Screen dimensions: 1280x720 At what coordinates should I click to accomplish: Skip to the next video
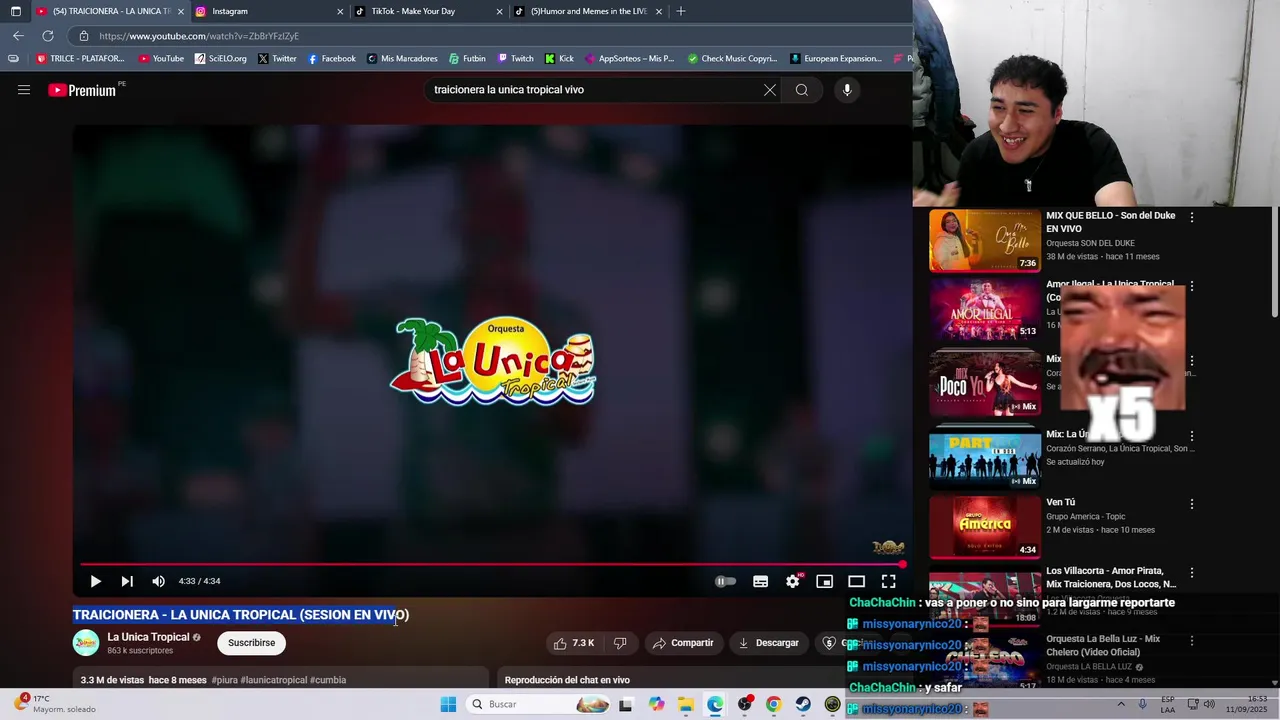point(127,581)
